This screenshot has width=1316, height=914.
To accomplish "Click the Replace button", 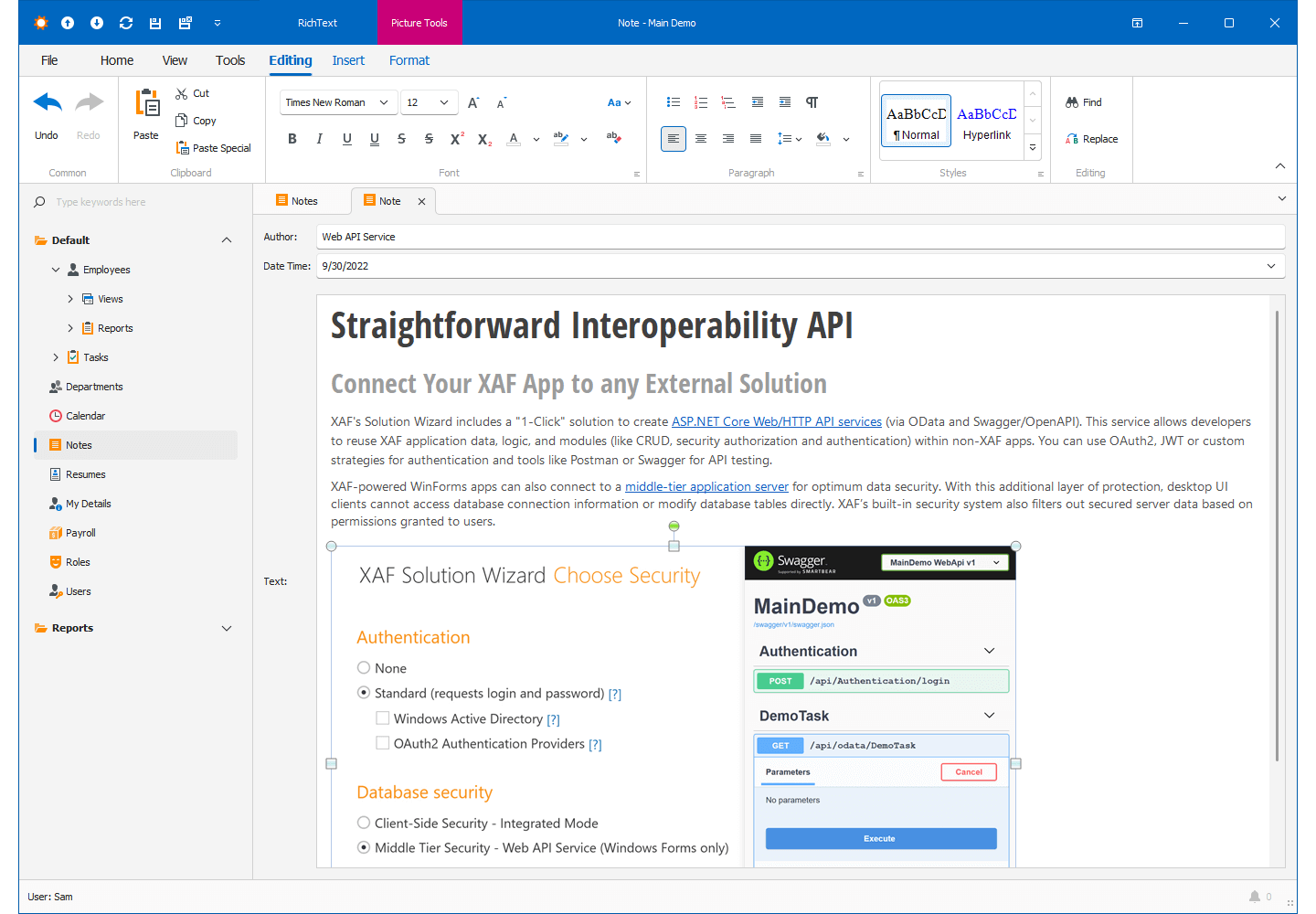I will click(1092, 138).
